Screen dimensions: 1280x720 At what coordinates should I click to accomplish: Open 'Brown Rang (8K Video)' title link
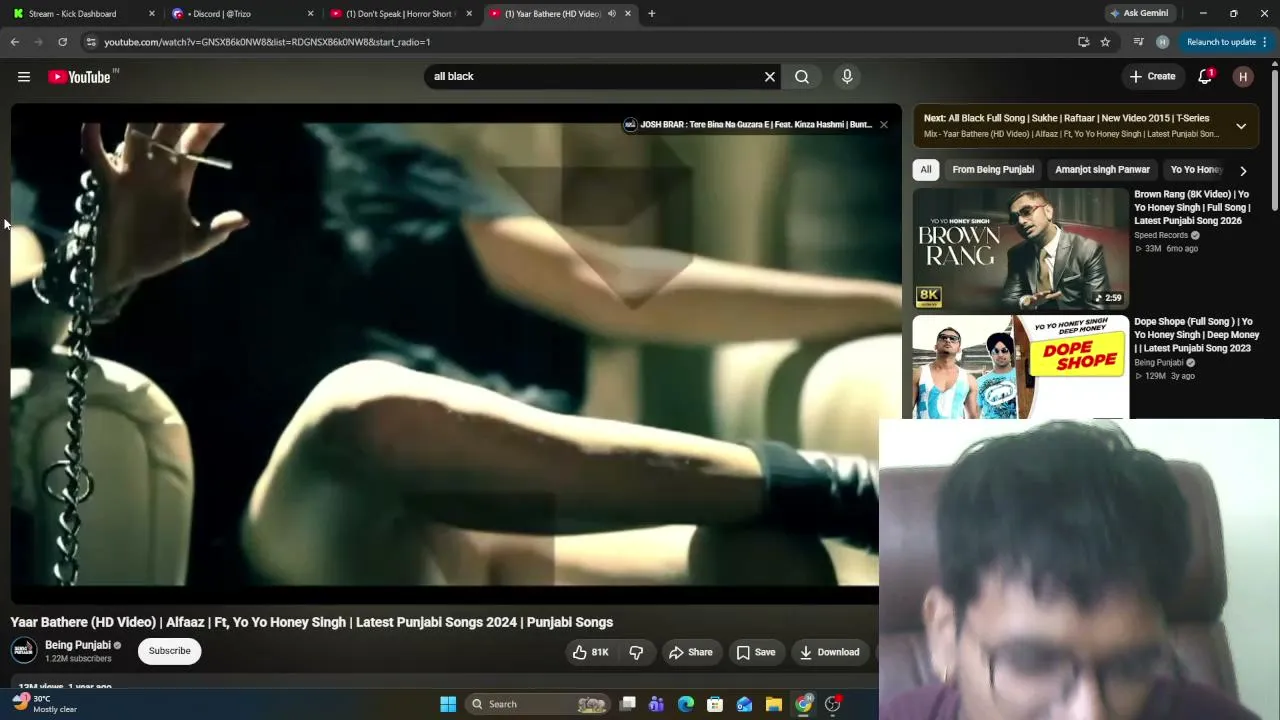click(1194, 207)
